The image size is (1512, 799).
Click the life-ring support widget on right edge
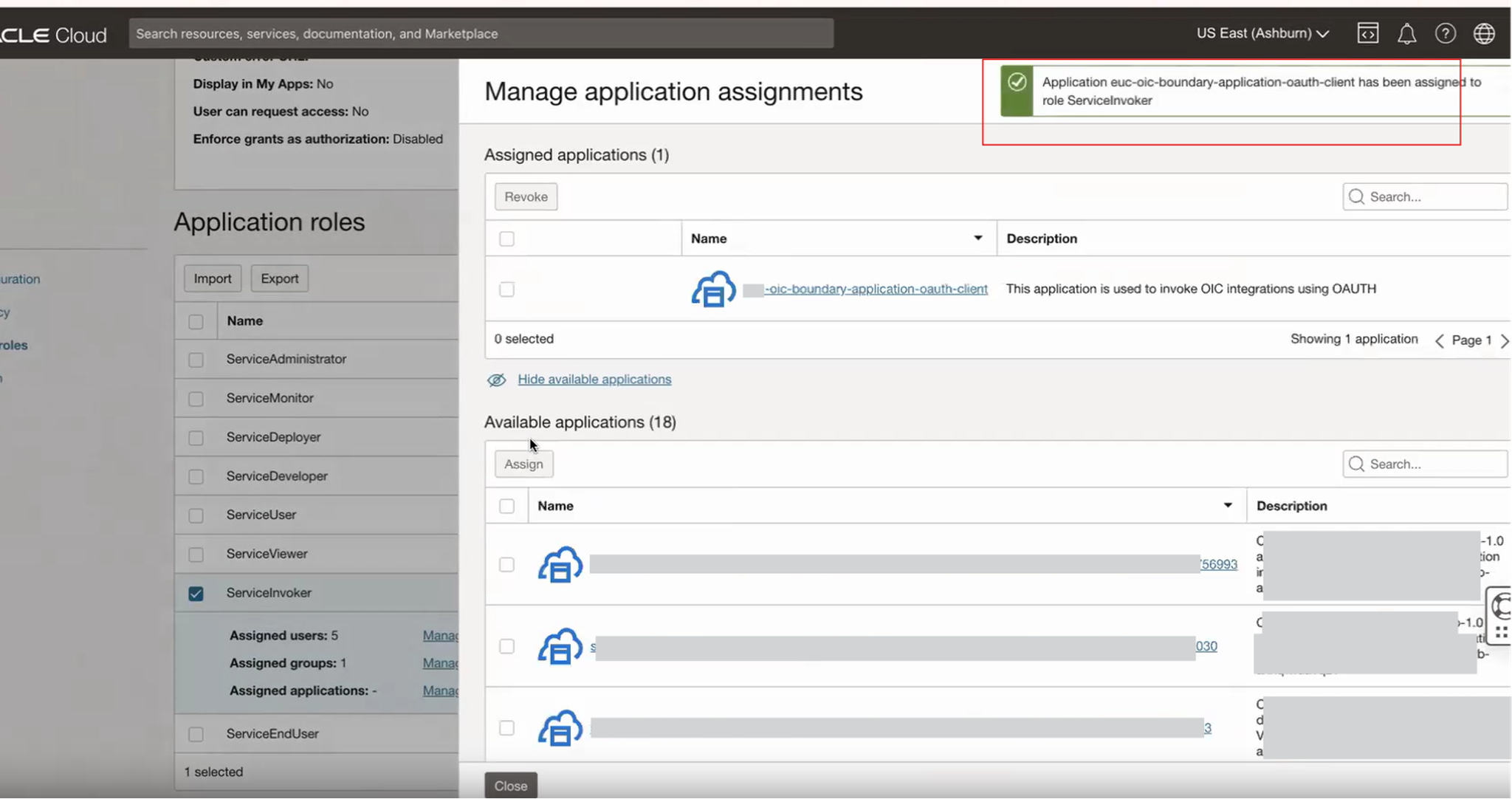1499,606
